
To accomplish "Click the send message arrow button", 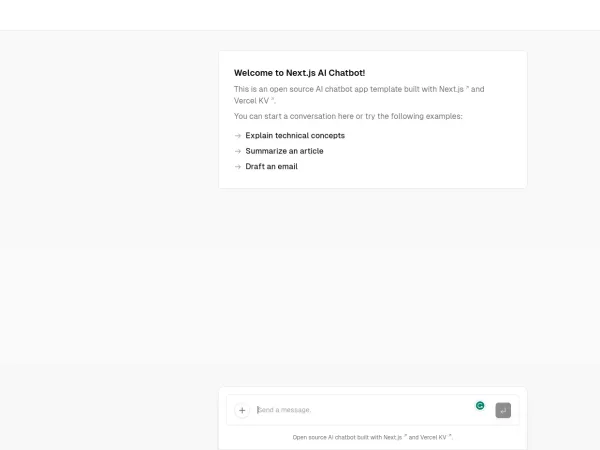I will click(x=503, y=410).
